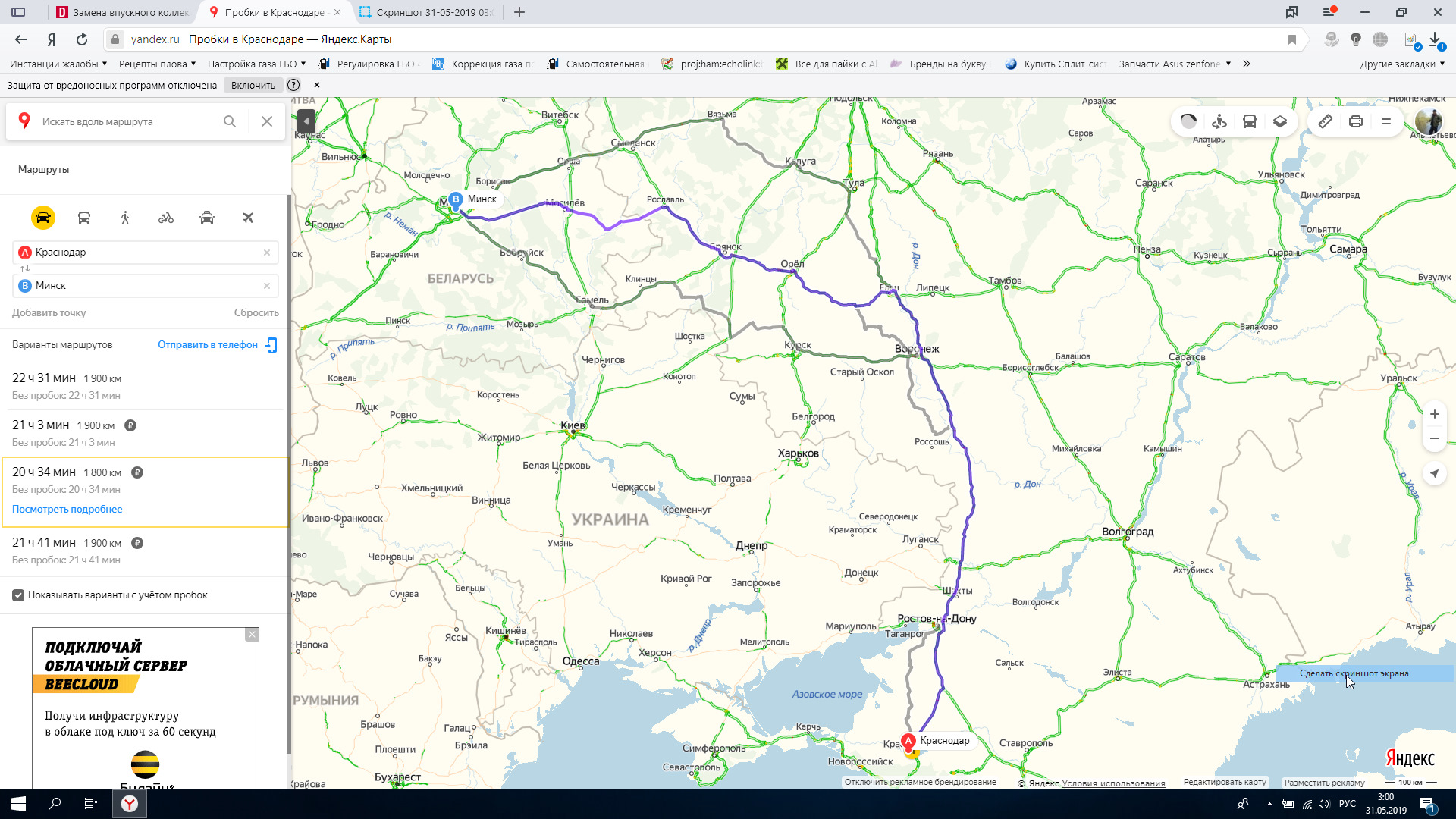
Task: Select the 21 ч 41 мин route variant
Action: tap(144, 551)
